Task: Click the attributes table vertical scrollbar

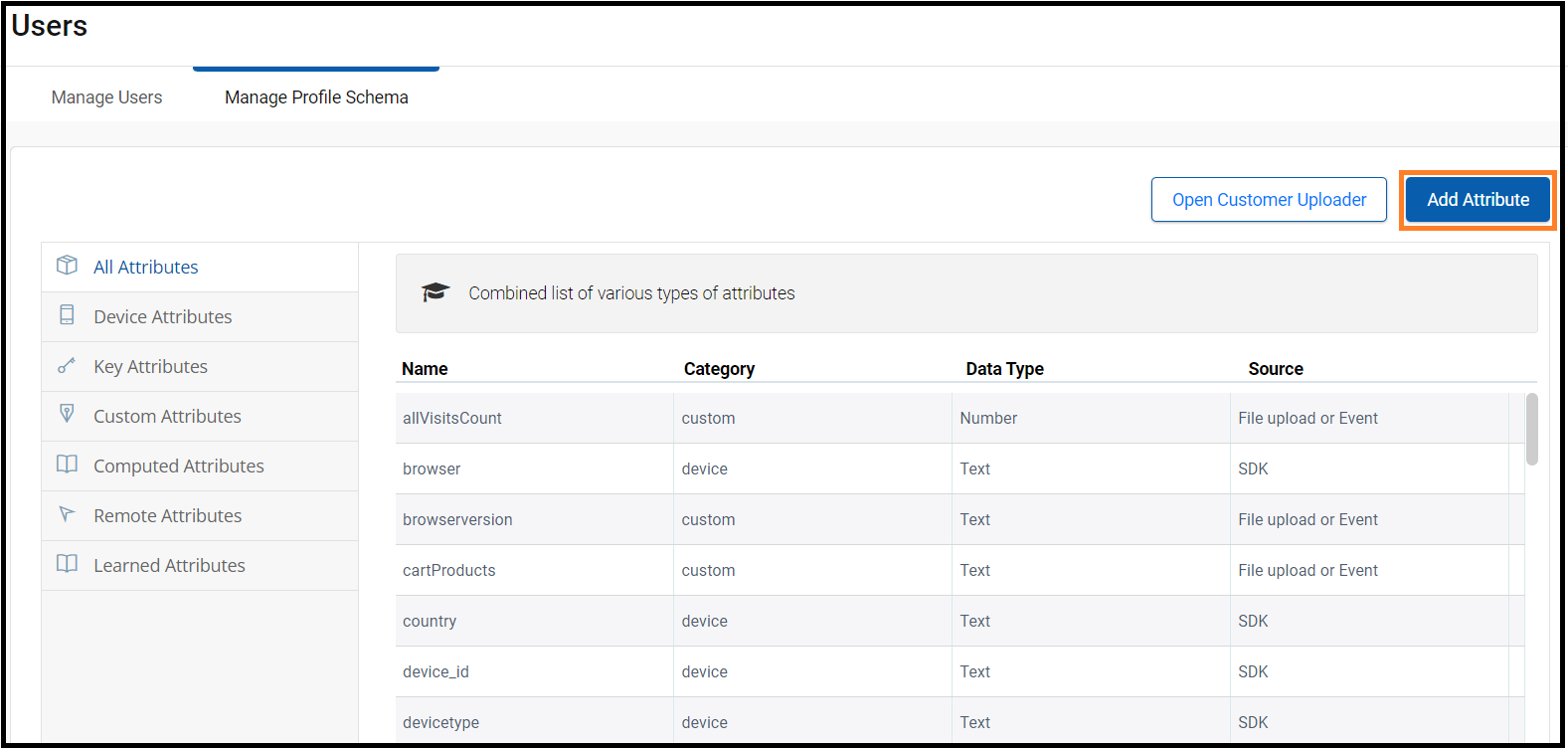Action: pyautogui.click(x=1532, y=429)
